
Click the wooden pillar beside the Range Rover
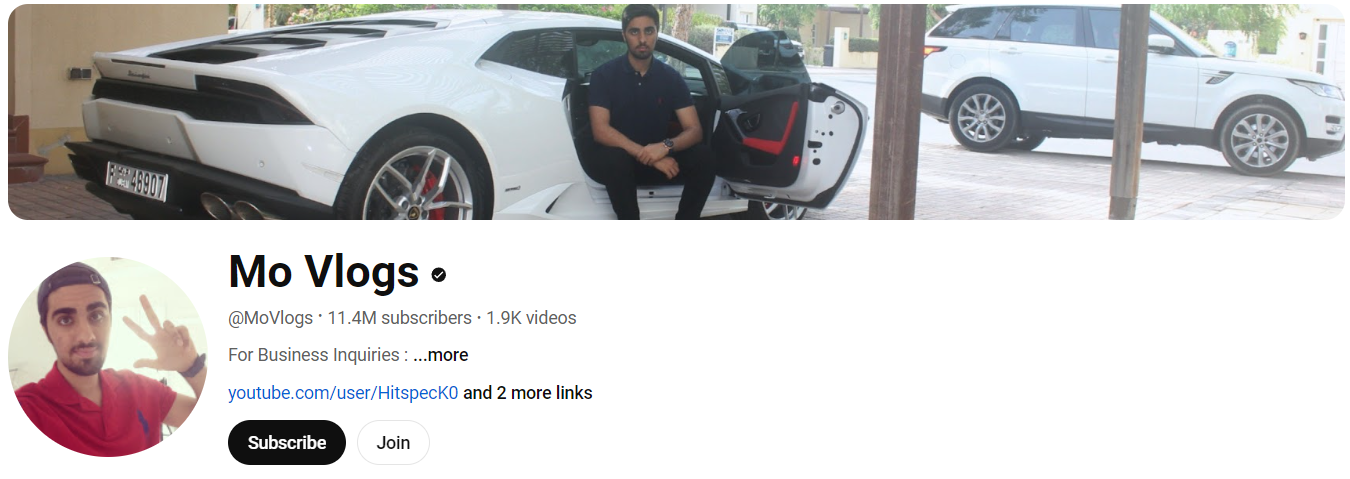tap(1129, 110)
